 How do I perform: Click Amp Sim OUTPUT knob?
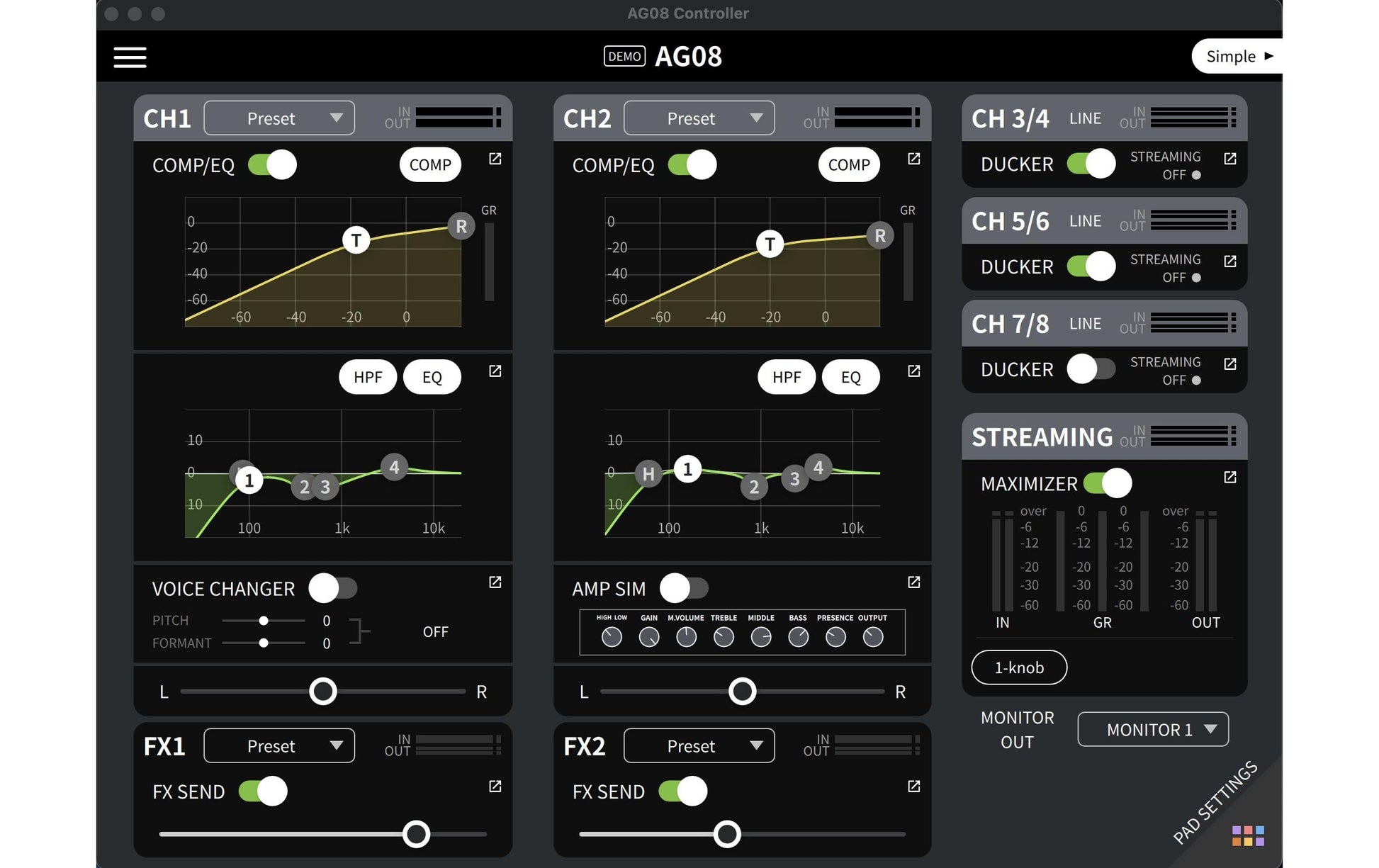873,637
